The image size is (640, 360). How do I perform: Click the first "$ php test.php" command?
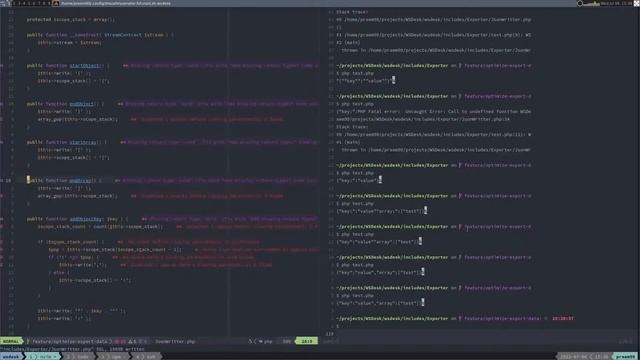(x=355, y=73)
